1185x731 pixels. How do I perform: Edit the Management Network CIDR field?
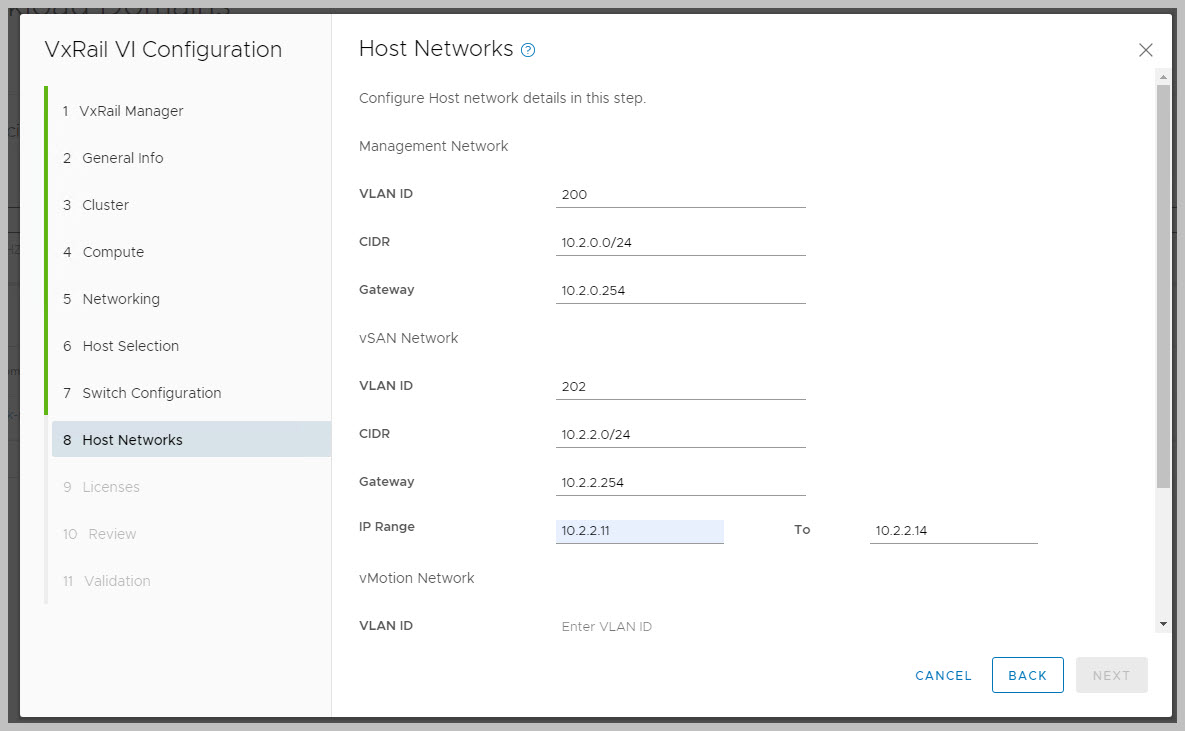680,243
